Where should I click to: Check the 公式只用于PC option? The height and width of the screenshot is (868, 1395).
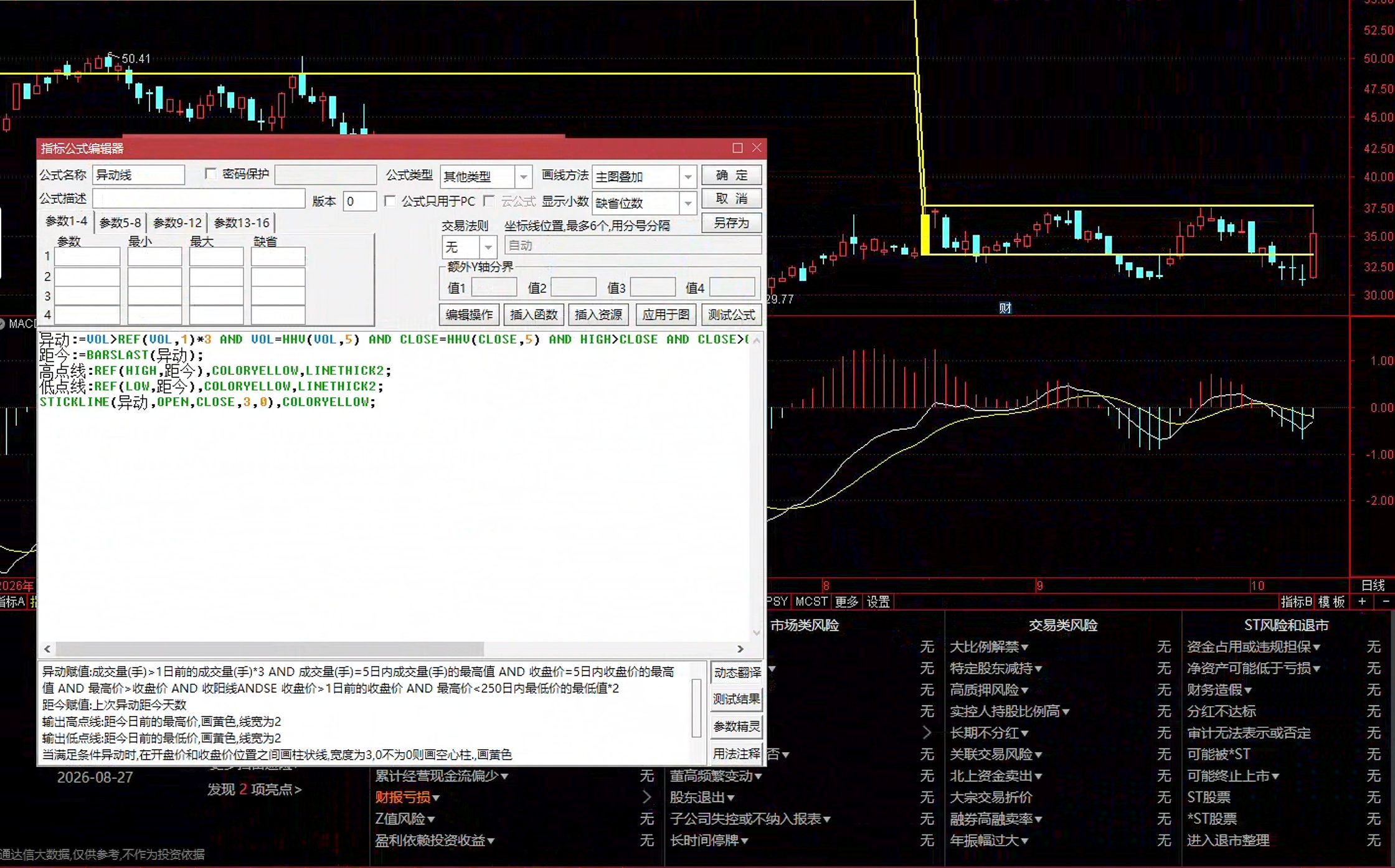(x=390, y=201)
